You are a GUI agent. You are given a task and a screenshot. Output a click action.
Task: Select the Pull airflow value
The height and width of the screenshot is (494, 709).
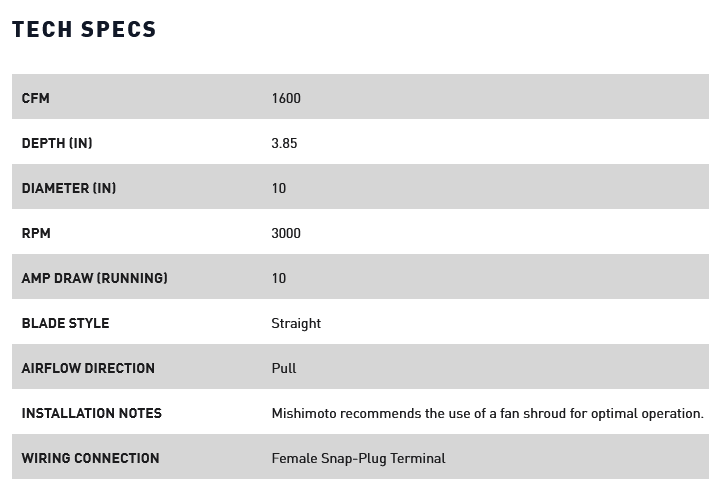pyautogui.click(x=284, y=368)
